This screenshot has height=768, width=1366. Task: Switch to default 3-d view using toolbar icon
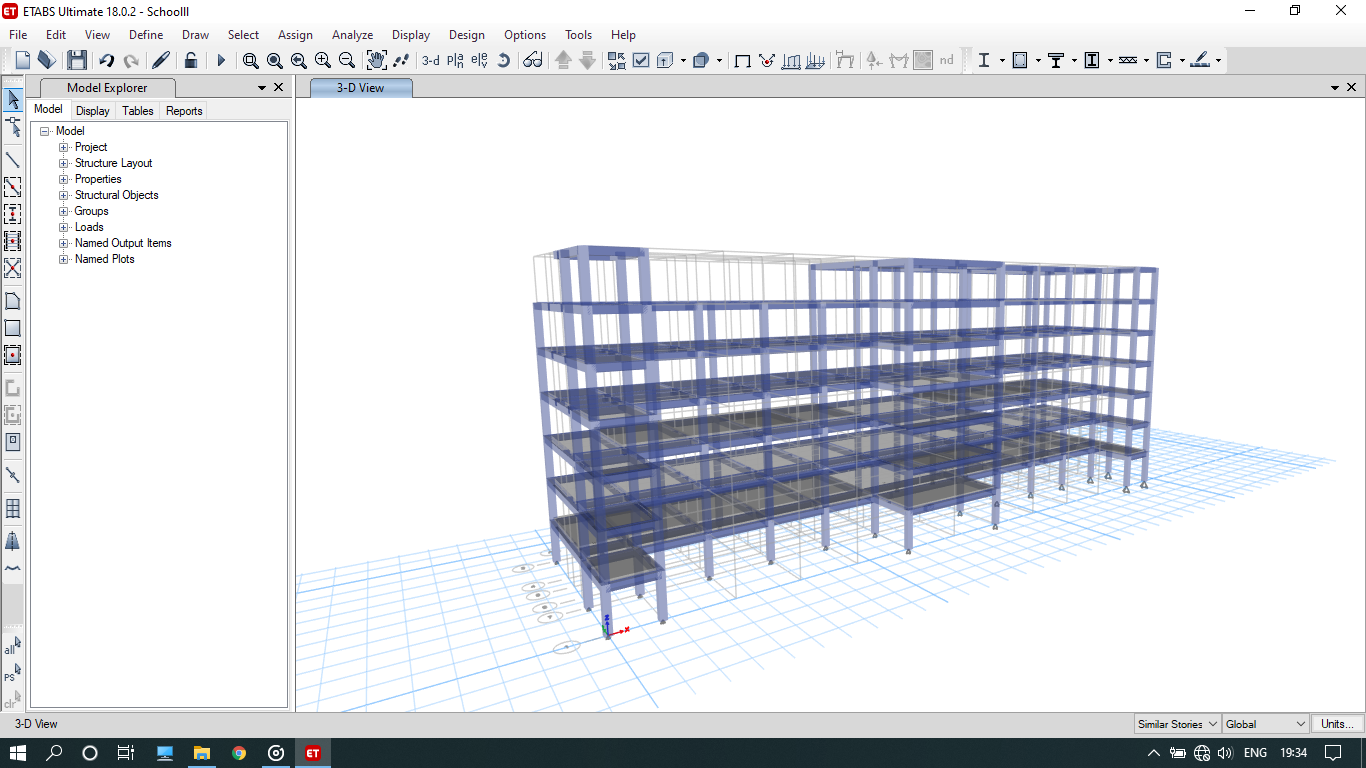coord(430,60)
